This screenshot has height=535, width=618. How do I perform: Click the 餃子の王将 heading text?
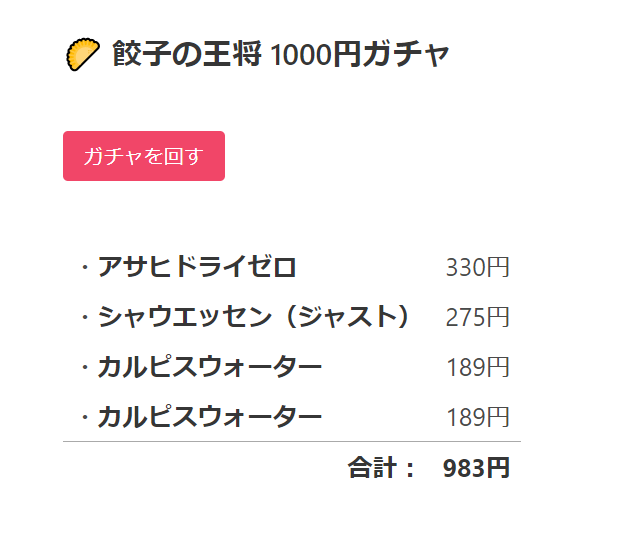click(188, 54)
